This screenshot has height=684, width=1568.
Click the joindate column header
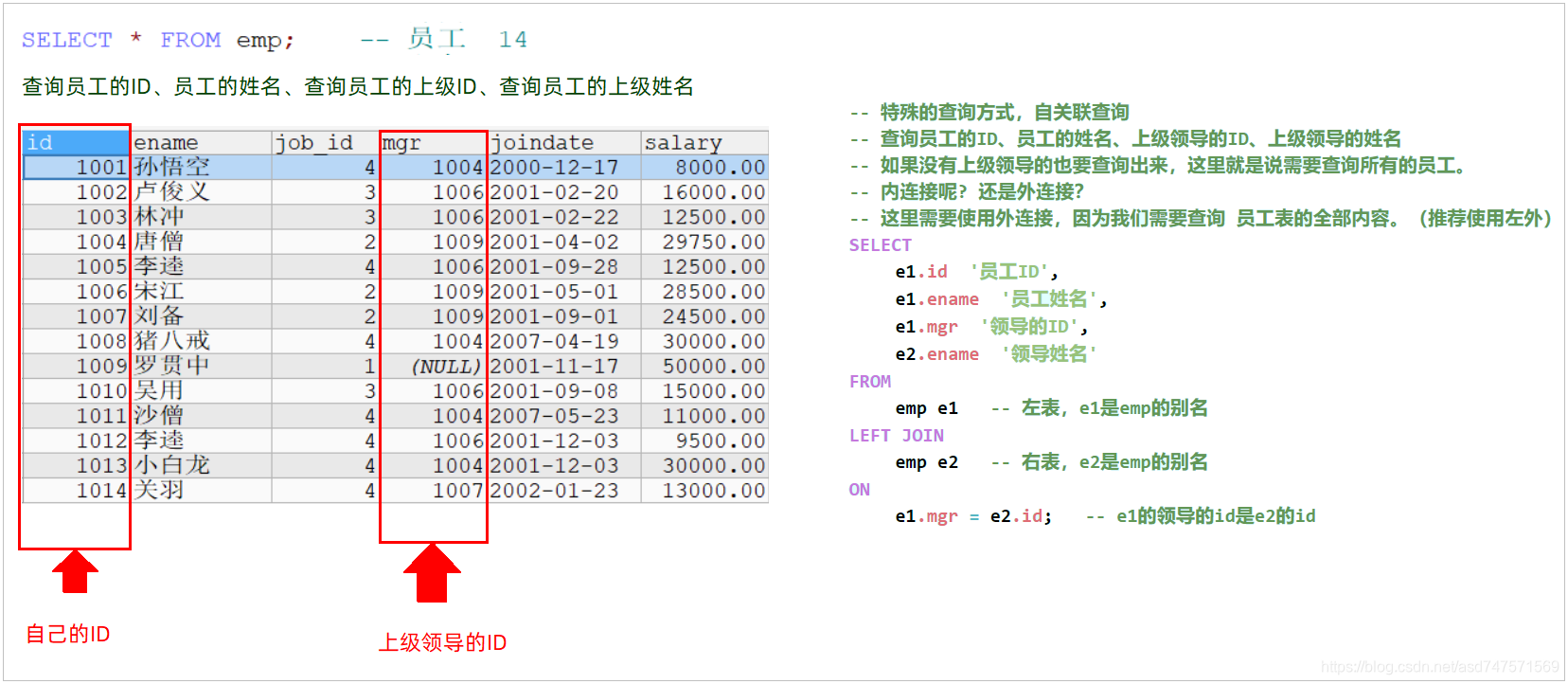coord(563,142)
